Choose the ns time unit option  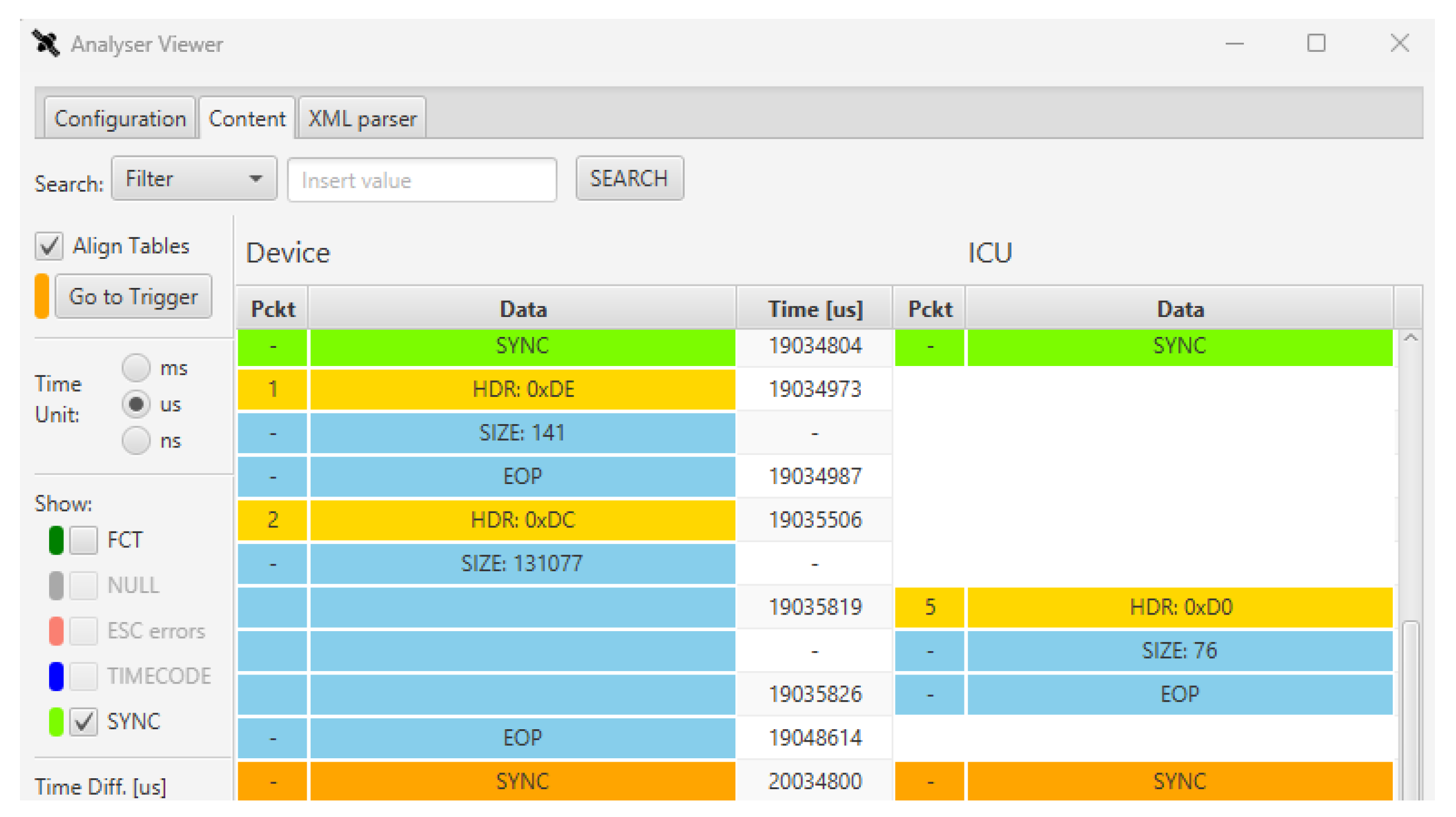(136, 441)
